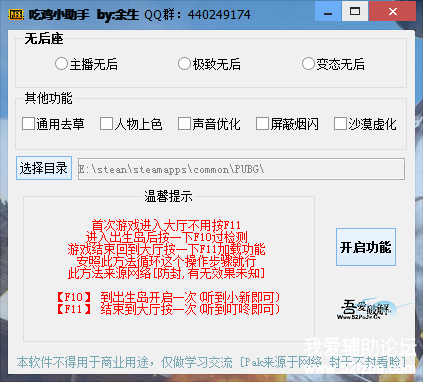The image size is (423, 382).
Task: Minimize the 吃鸡小助手 window
Action: pyautogui.click(x=328, y=11)
